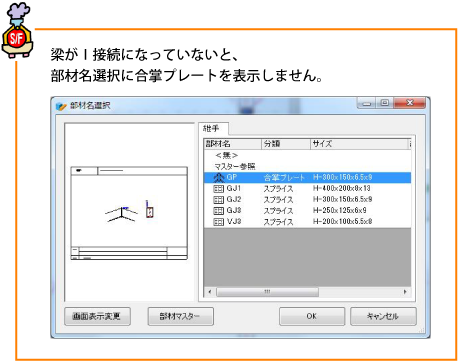Click the scrollbar right arrow
The width and height of the screenshot is (458, 361).
click(405, 292)
